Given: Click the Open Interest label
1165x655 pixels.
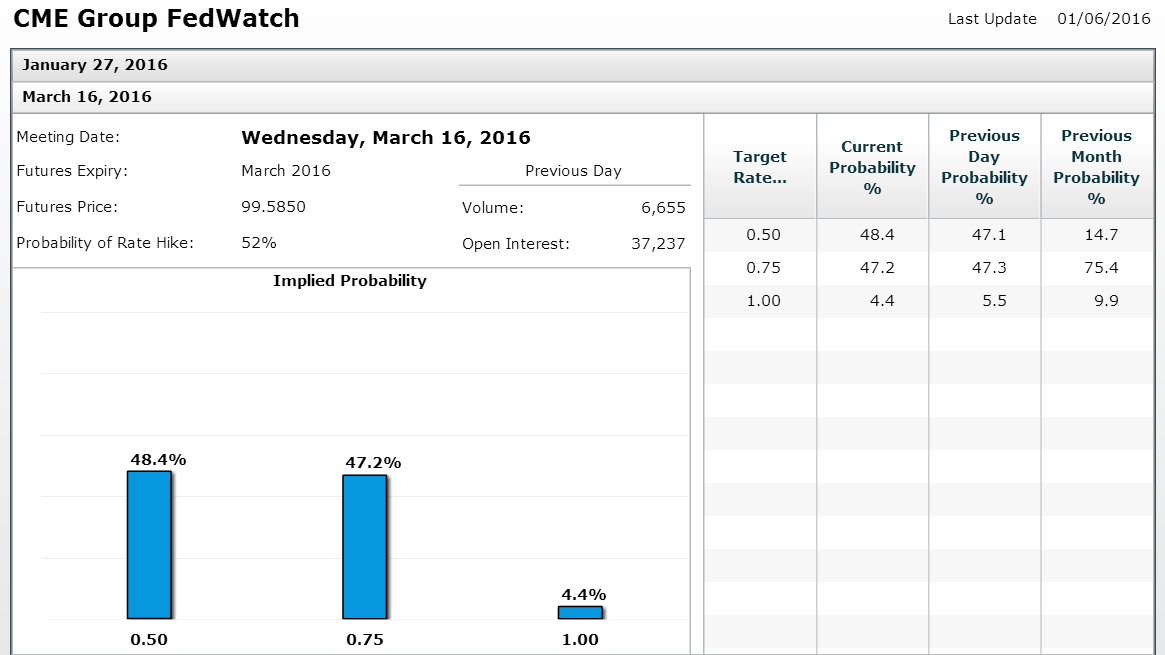Looking at the screenshot, I should point(516,244).
